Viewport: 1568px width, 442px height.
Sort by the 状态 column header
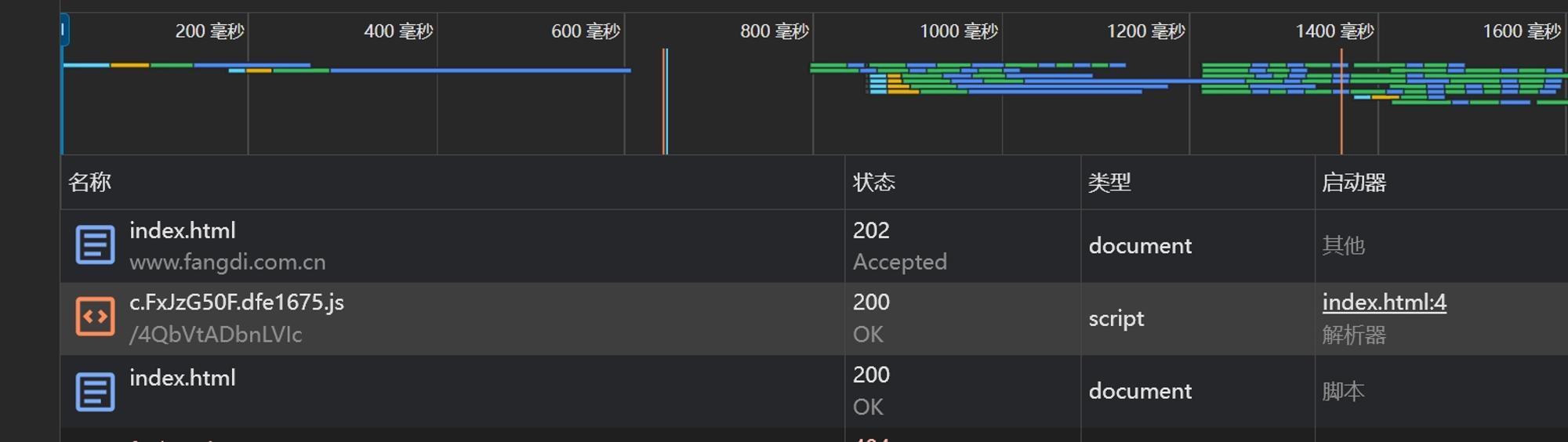873,183
